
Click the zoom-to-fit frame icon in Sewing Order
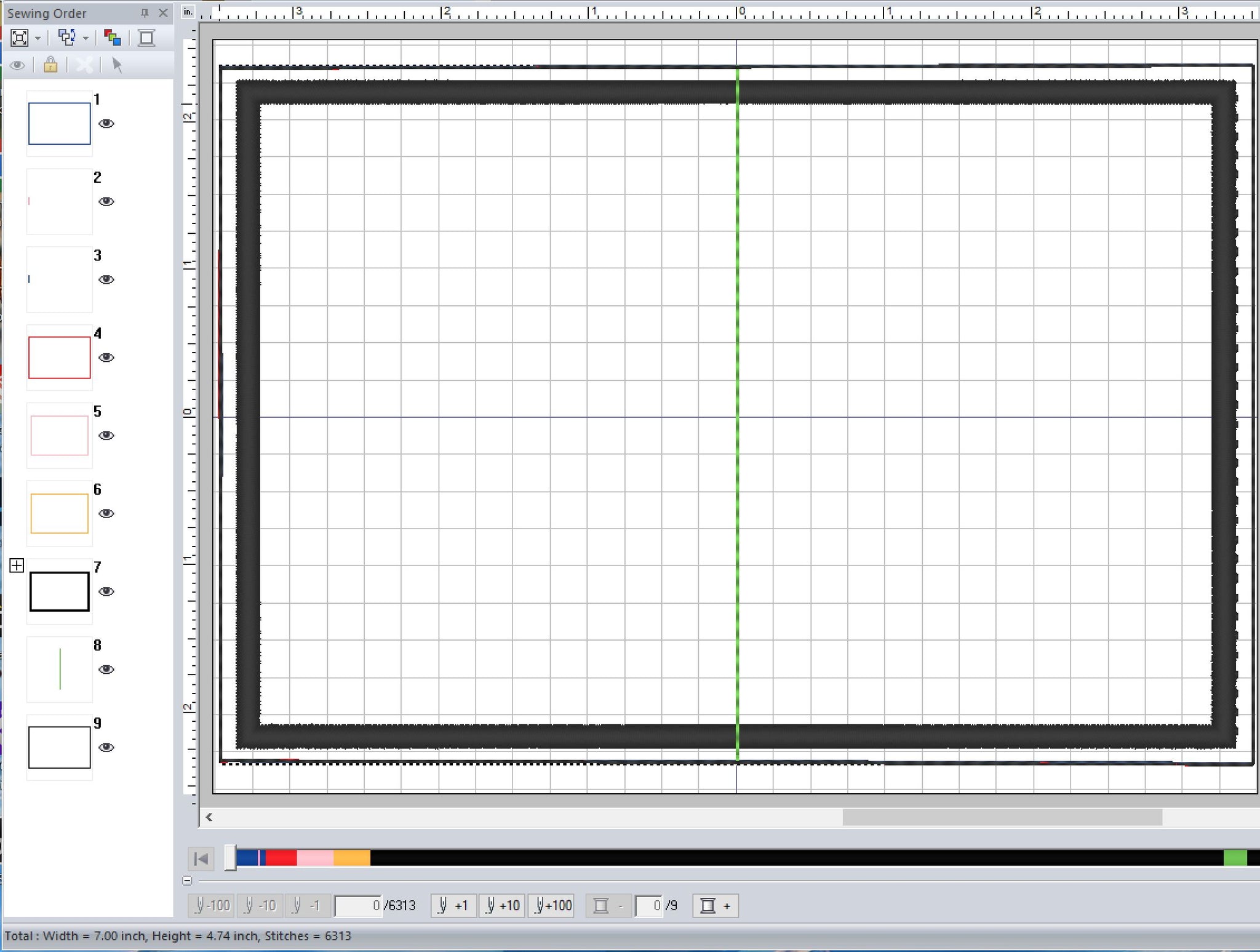(x=20, y=38)
